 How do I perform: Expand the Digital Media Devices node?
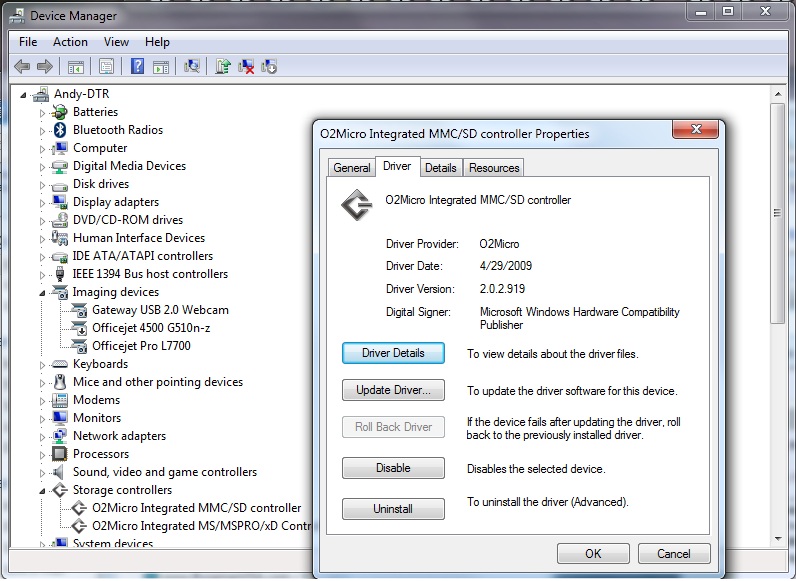tap(42, 167)
